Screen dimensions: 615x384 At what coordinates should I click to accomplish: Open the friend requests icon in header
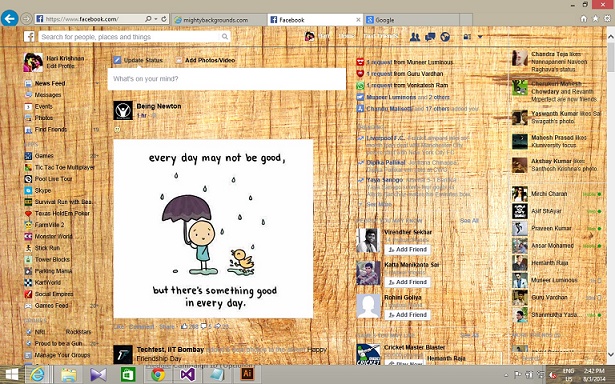[415, 37]
